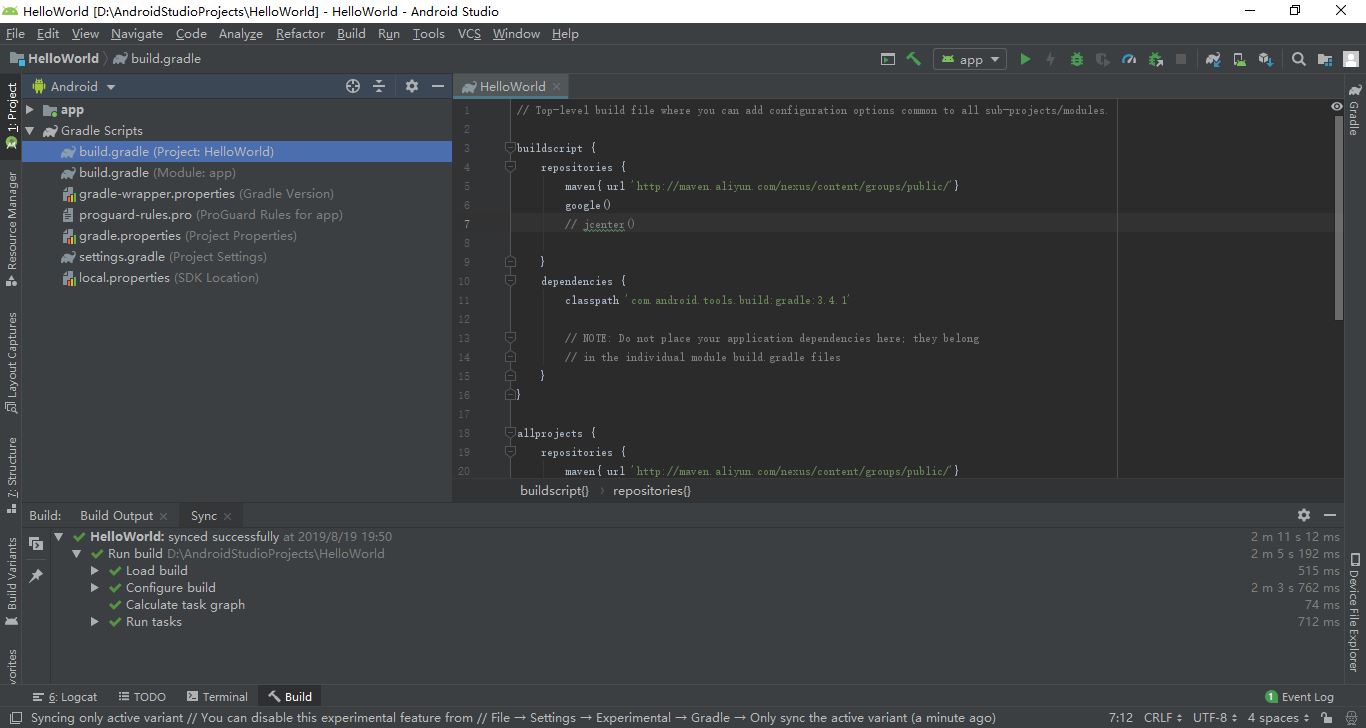
Task: Profile the app with the gauge icon
Action: (1129, 59)
